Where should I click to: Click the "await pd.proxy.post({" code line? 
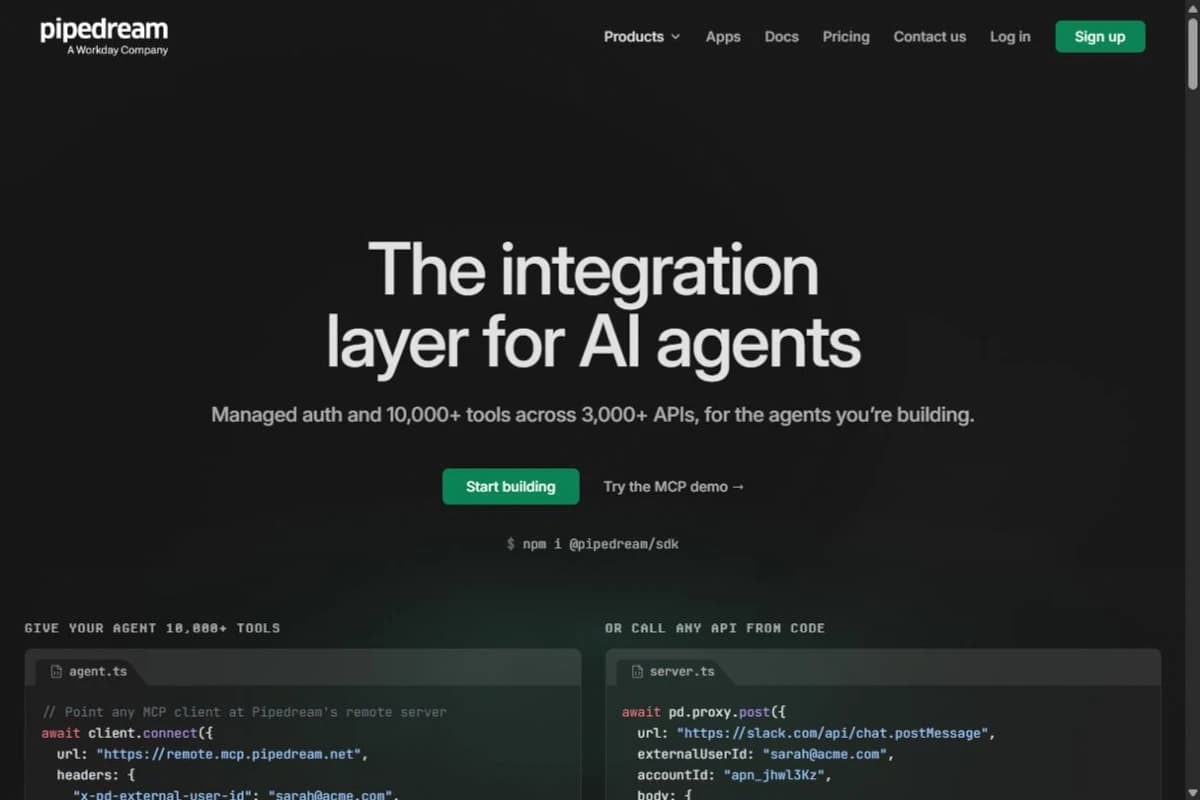pyautogui.click(x=704, y=712)
